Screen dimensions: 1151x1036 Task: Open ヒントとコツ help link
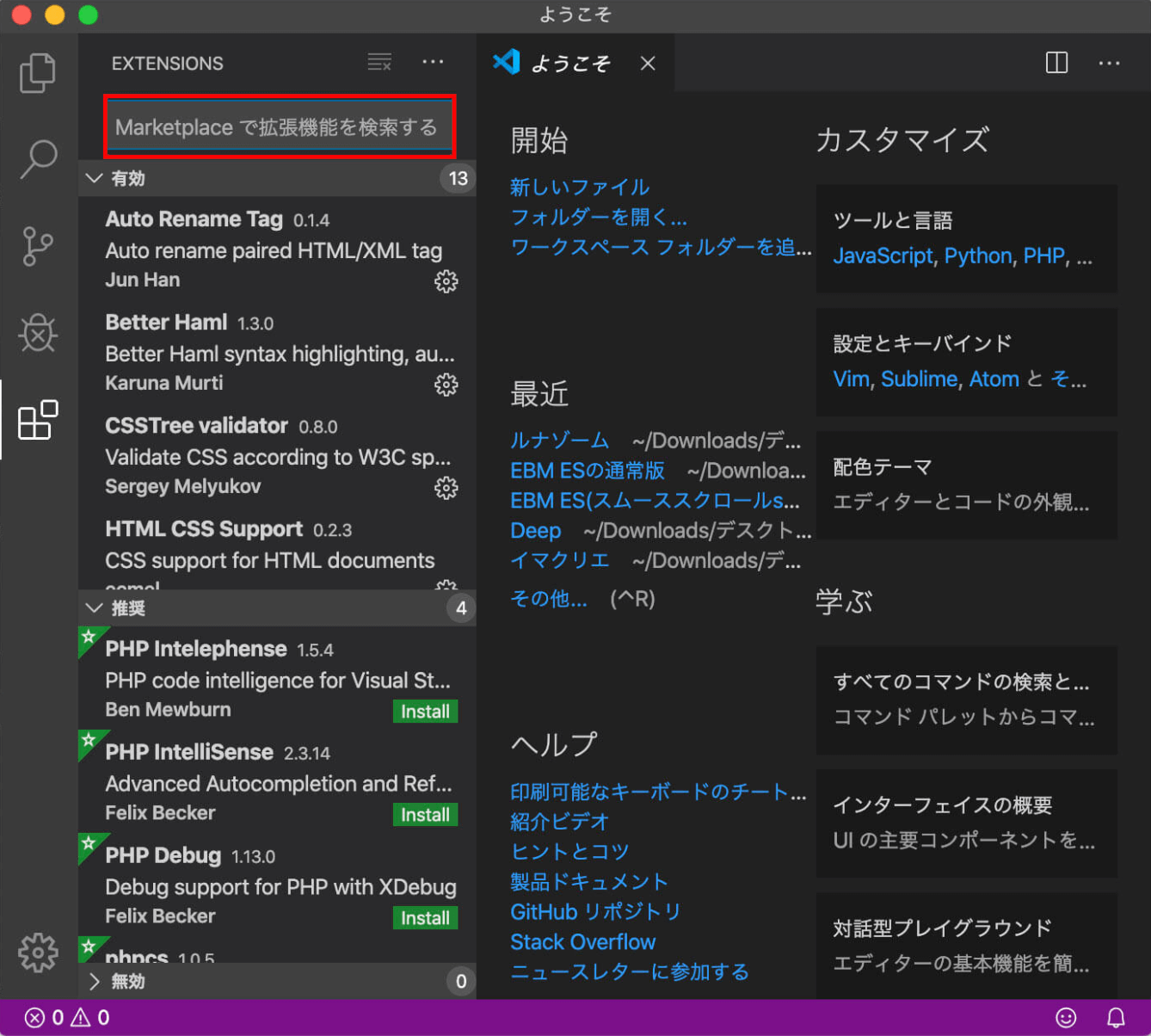[x=569, y=852]
